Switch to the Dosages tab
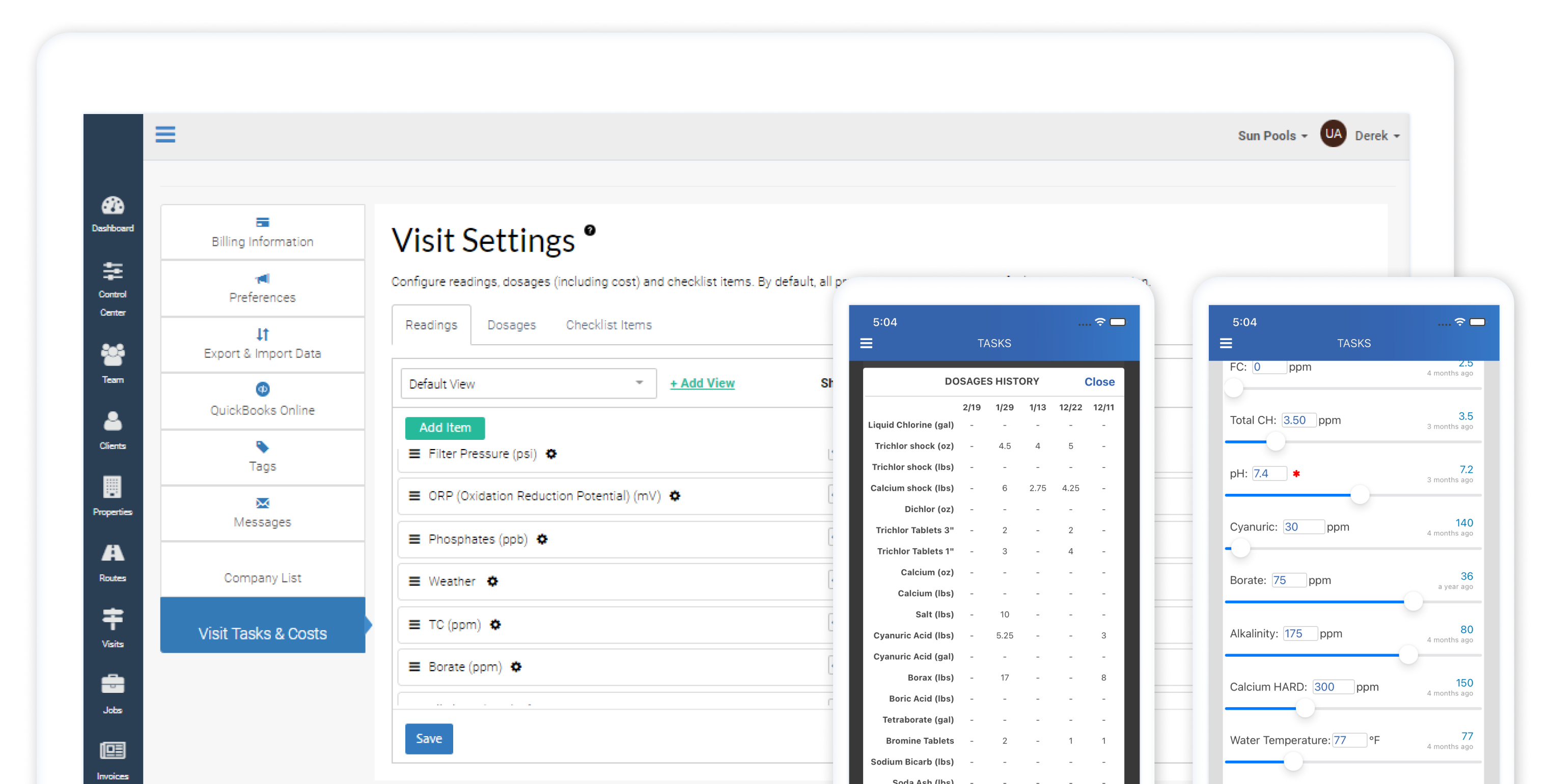This screenshot has width=1552, height=784. 511,325
